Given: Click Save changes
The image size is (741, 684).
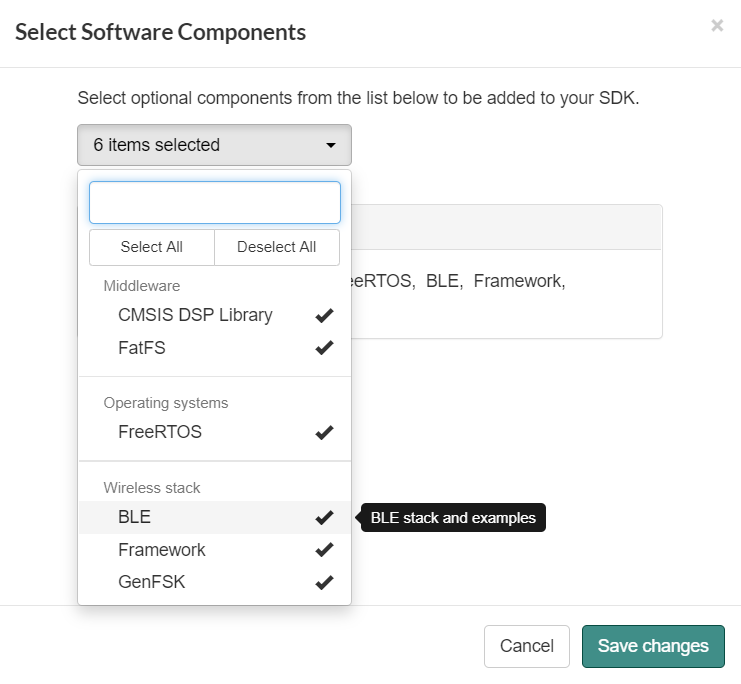Looking at the screenshot, I should [653, 646].
